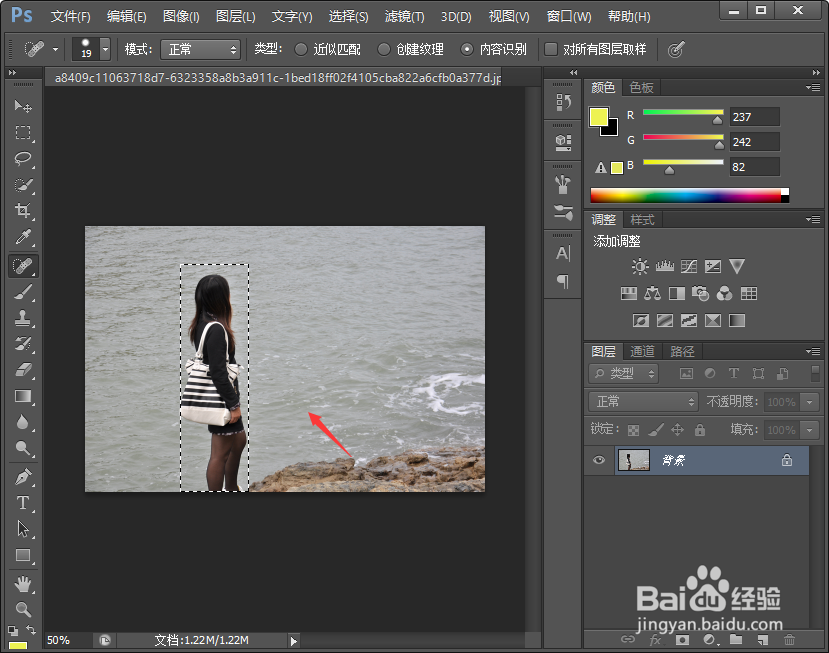Switch to the 通道 tab
The image size is (829, 653).
coord(642,351)
